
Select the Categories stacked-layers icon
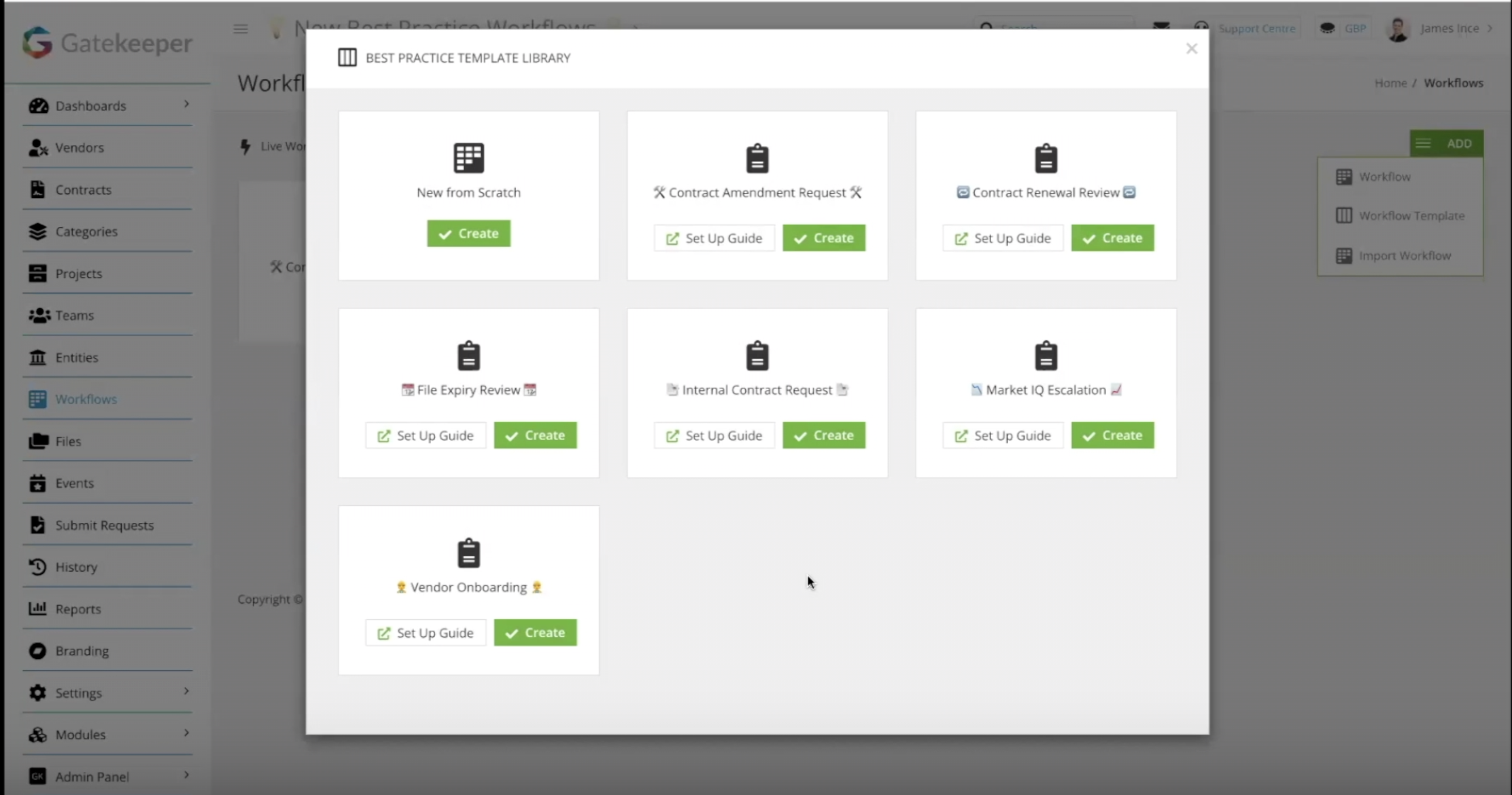[38, 231]
